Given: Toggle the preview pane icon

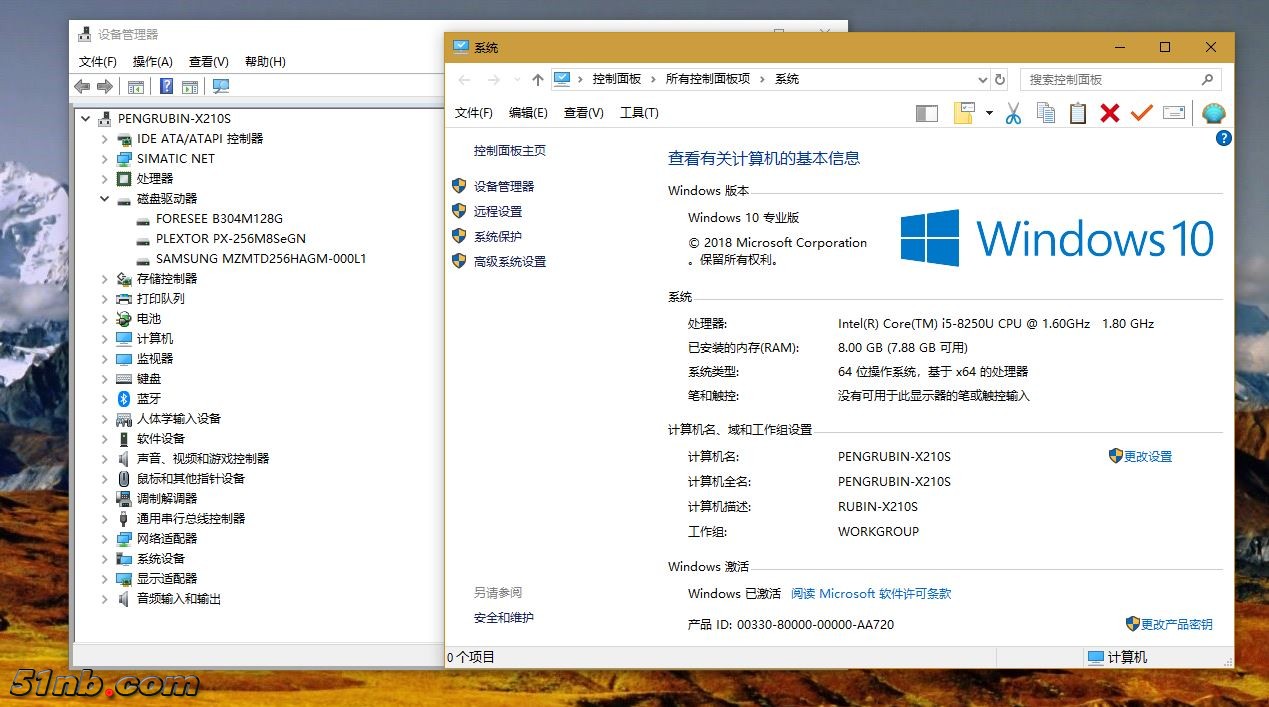Looking at the screenshot, I should click(x=927, y=113).
